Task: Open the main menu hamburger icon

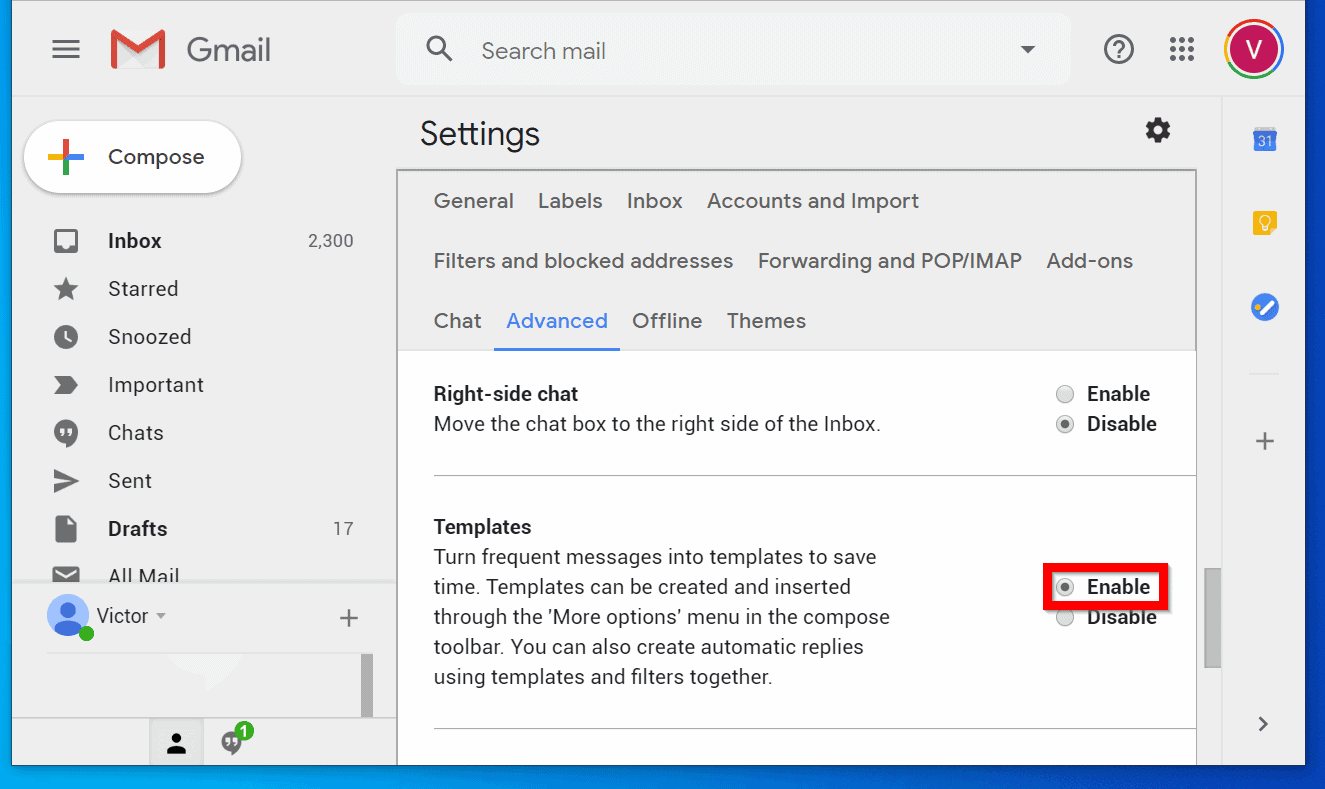Action: pyautogui.click(x=66, y=49)
